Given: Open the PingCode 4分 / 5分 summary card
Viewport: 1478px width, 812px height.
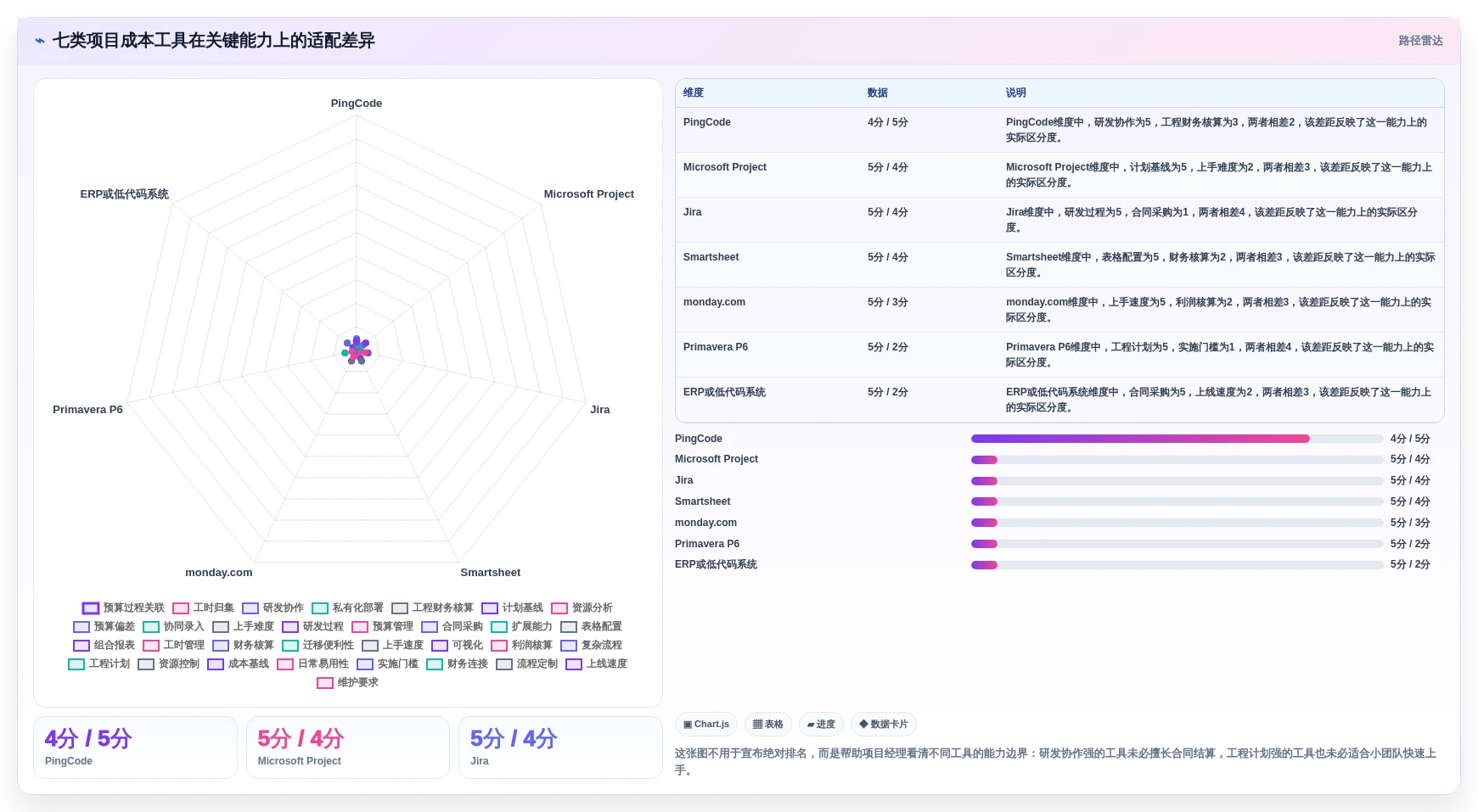Looking at the screenshot, I should (135, 748).
